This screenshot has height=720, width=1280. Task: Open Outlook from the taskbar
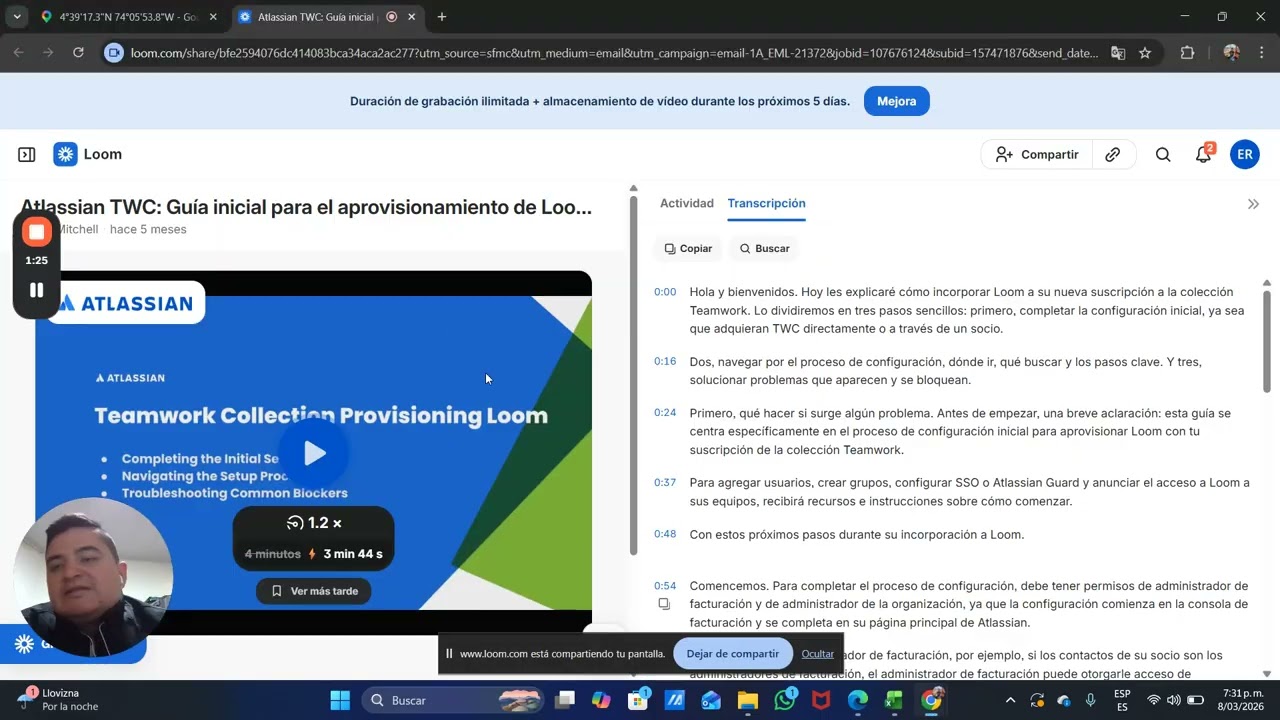(x=711, y=700)
